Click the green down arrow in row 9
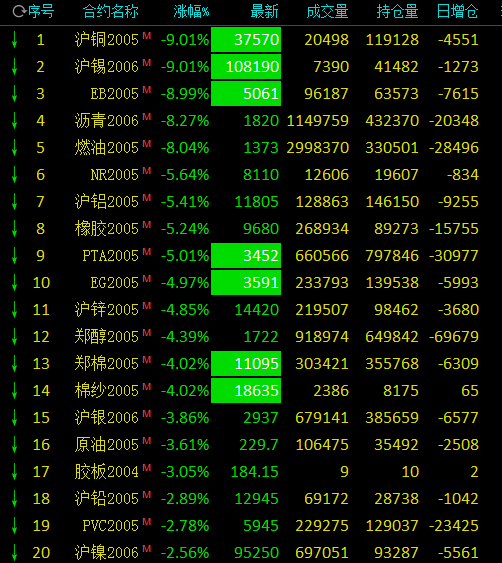The width and height of the screenshot is (502, 563). point(14,256)
